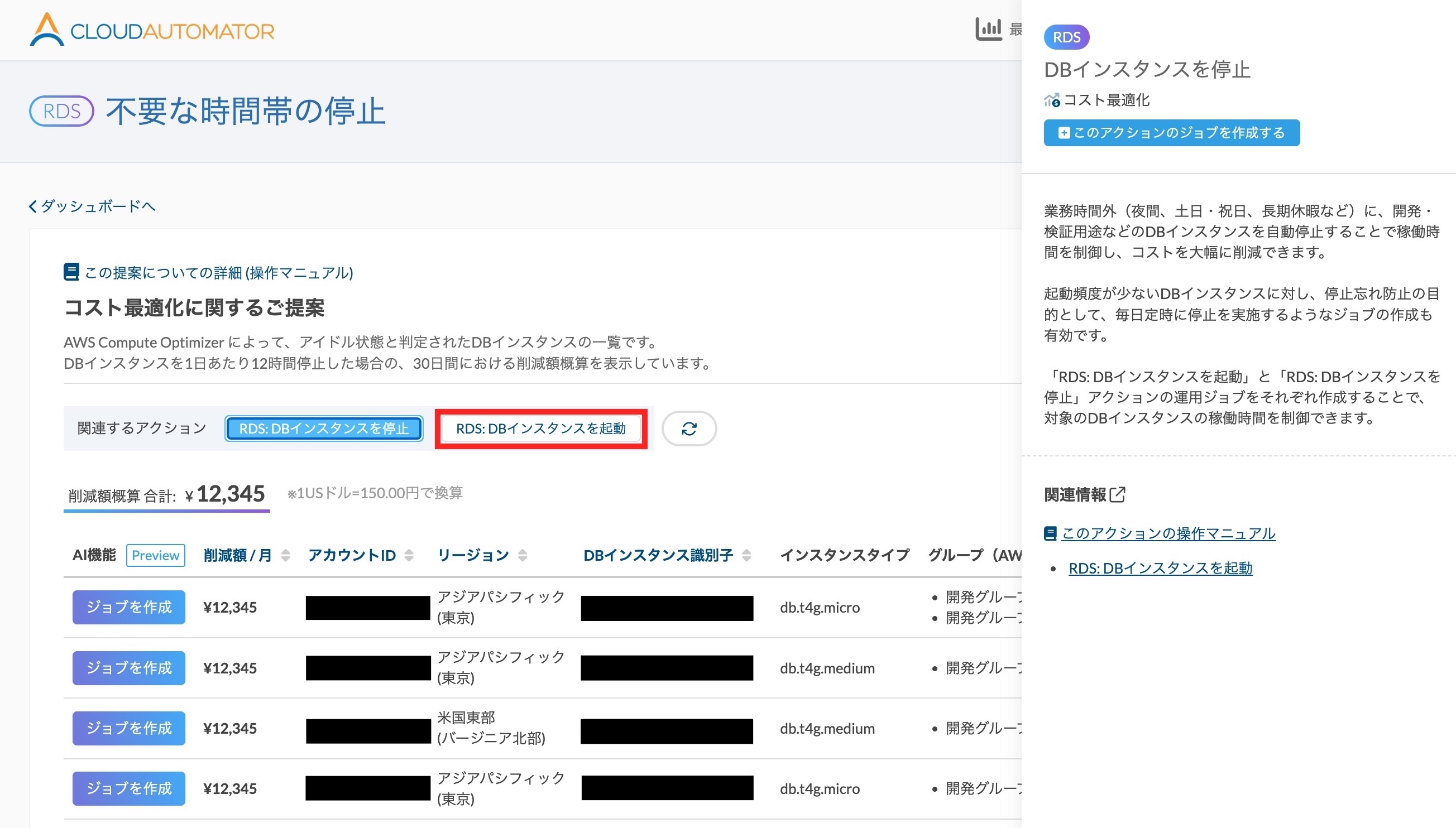Click the コスト最適化に関するご提案 heading

click(x=194, y=307)
